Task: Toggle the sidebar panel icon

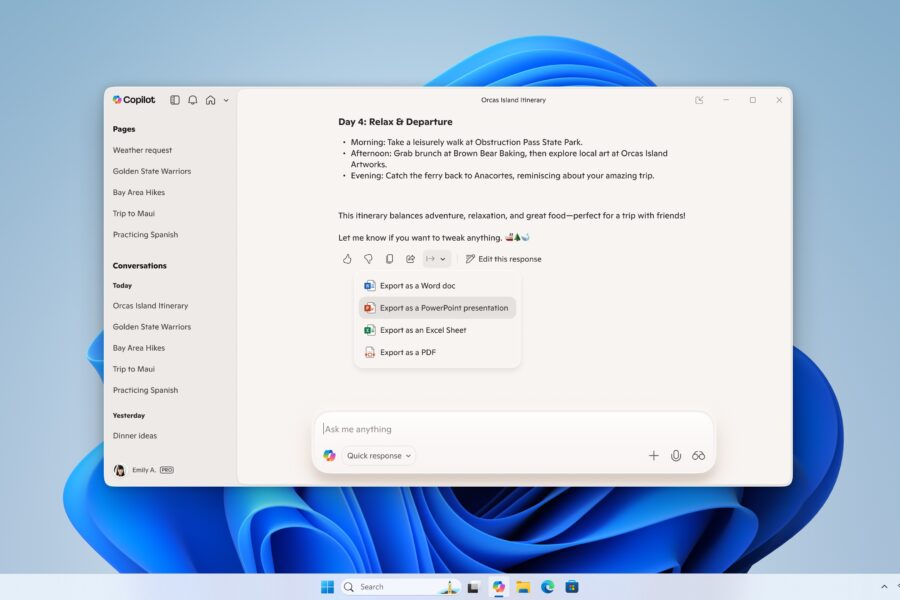Action: (175, 100)
